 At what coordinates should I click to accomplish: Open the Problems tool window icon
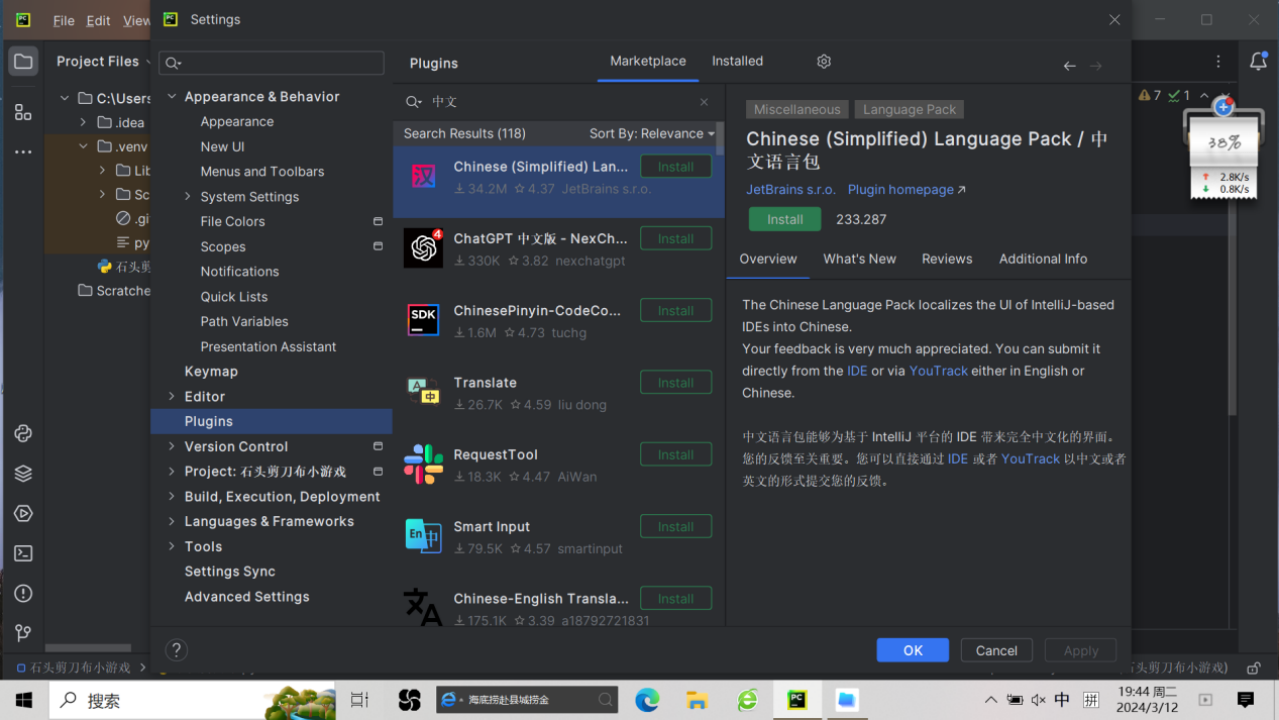tap(23, 593)
